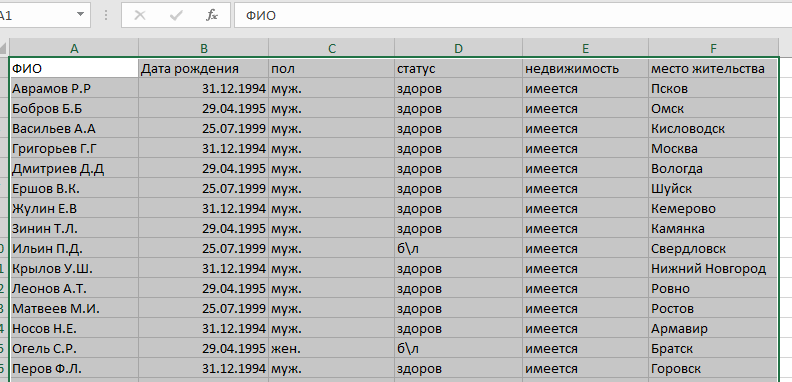Select column C header
This screenshot has width=792, height=382.
(332, 49)
